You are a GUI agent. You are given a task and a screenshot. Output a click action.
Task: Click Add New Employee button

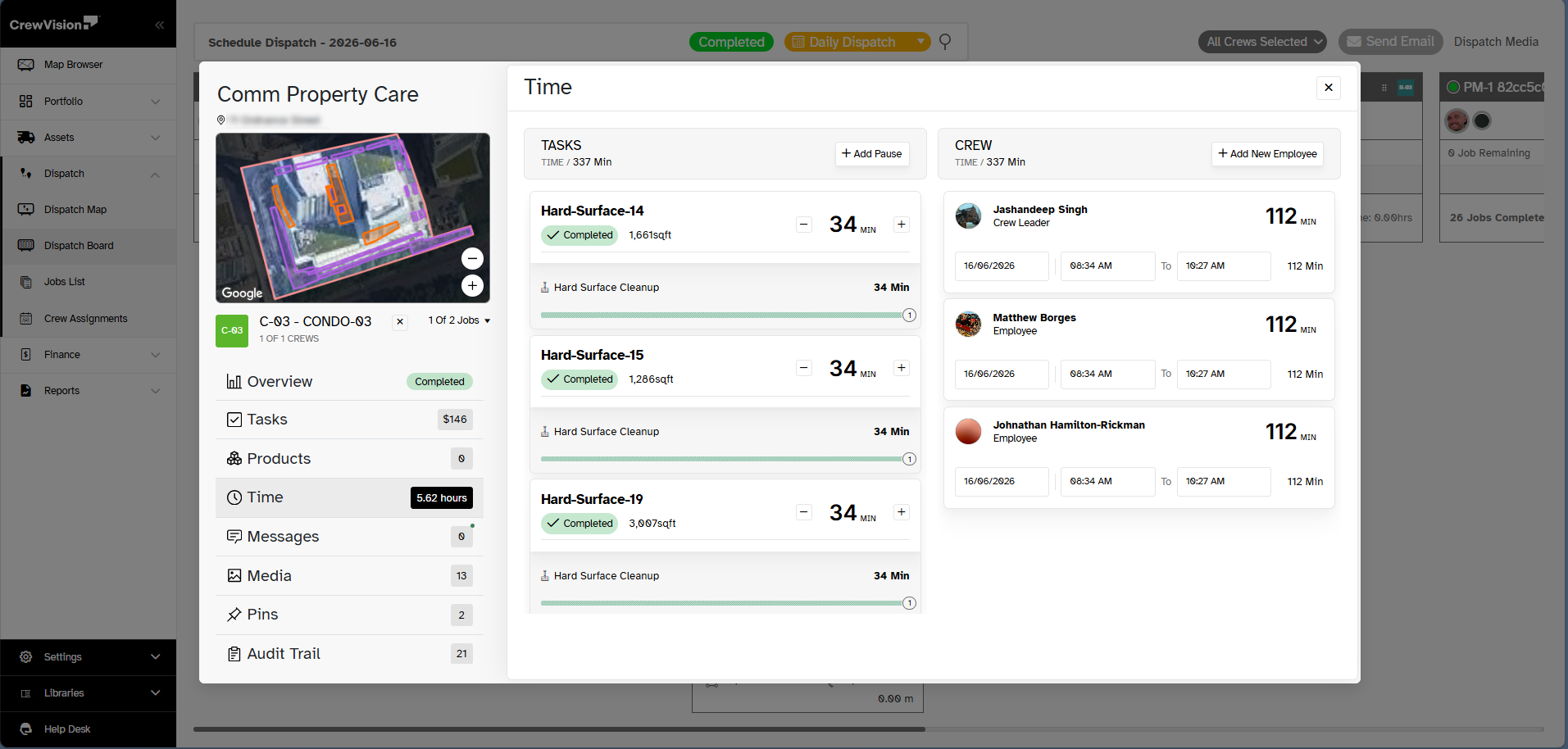(x=1267, y=154)
